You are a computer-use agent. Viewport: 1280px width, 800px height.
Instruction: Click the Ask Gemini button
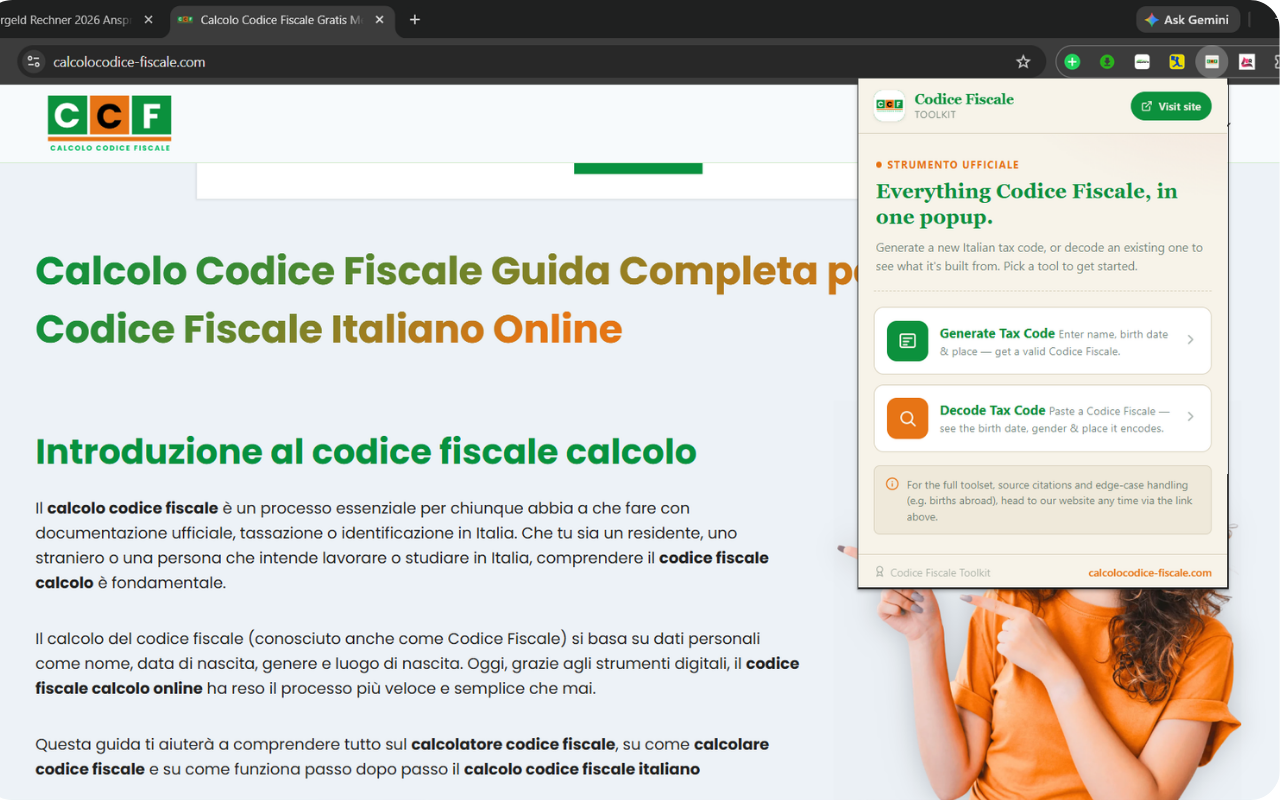1188,20
